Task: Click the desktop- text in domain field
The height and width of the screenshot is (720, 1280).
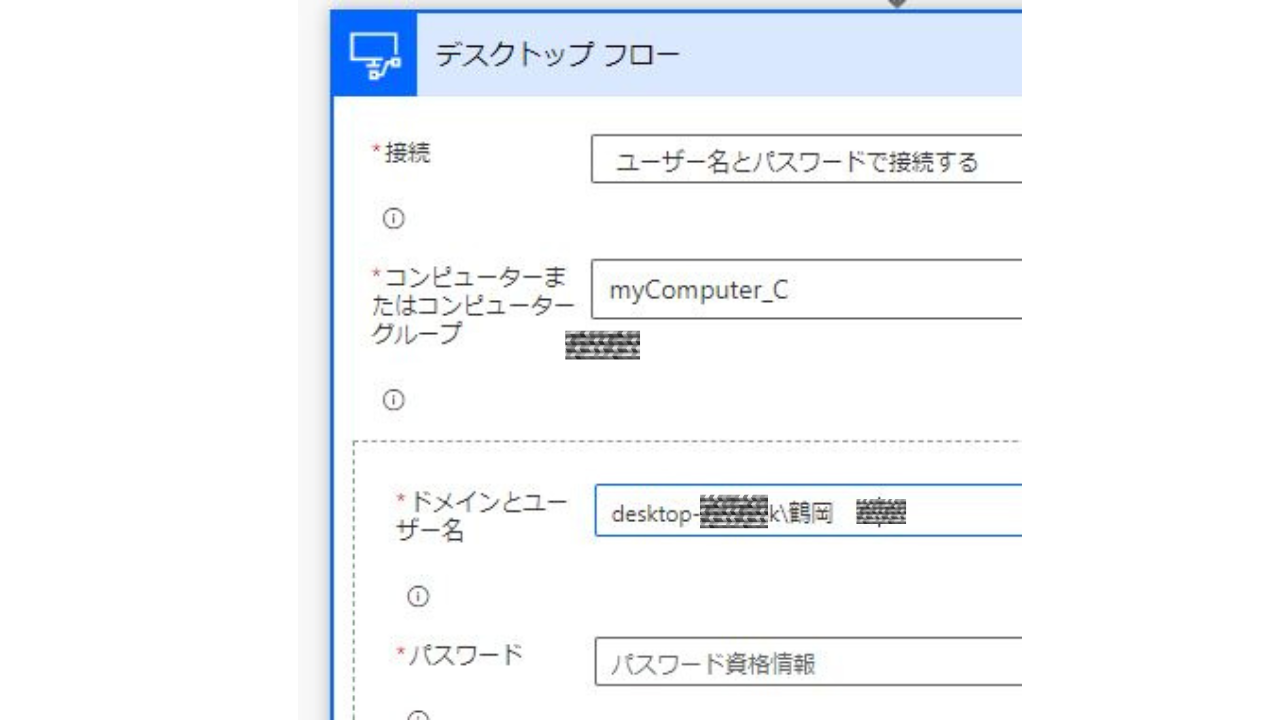Action: (x=654, y=513)
